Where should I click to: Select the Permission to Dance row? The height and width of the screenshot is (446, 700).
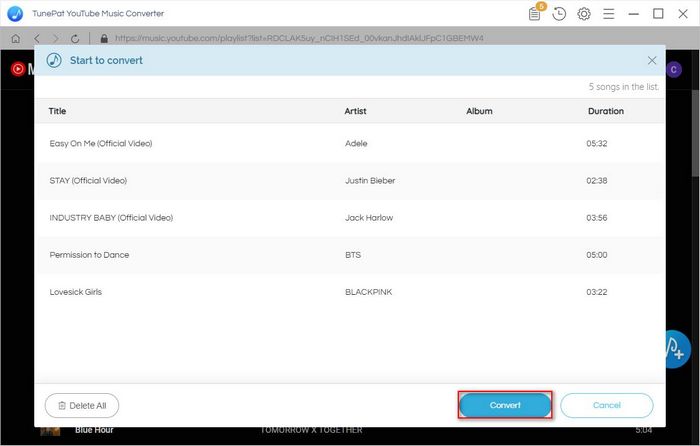350,254
